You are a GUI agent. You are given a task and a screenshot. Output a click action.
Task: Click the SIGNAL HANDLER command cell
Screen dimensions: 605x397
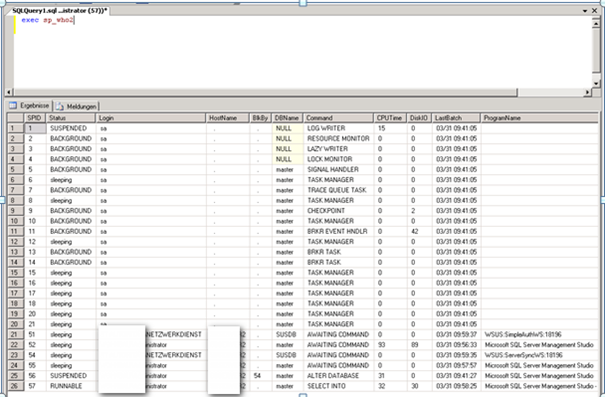(338, 169)
